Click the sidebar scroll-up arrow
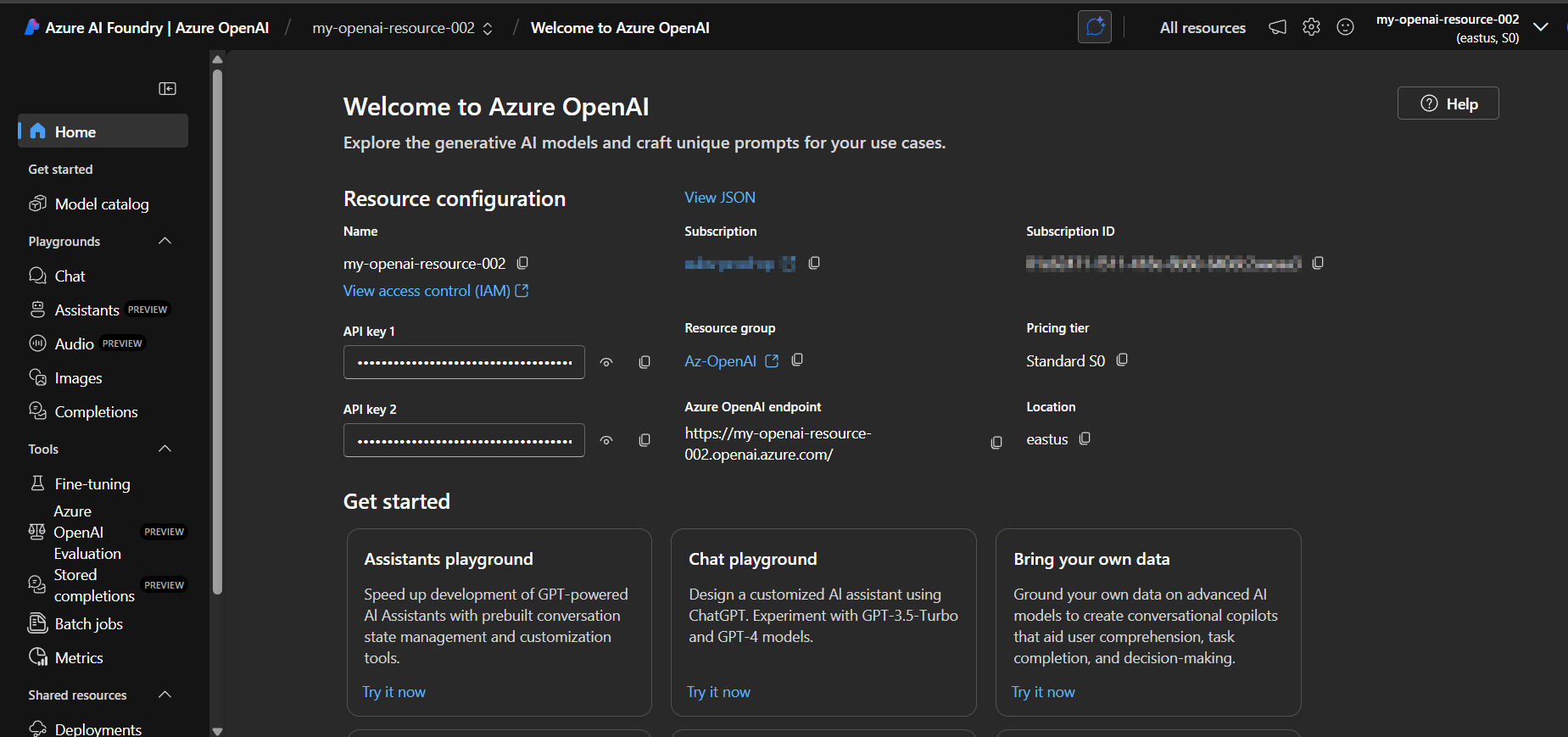 [x=217, y=59]
